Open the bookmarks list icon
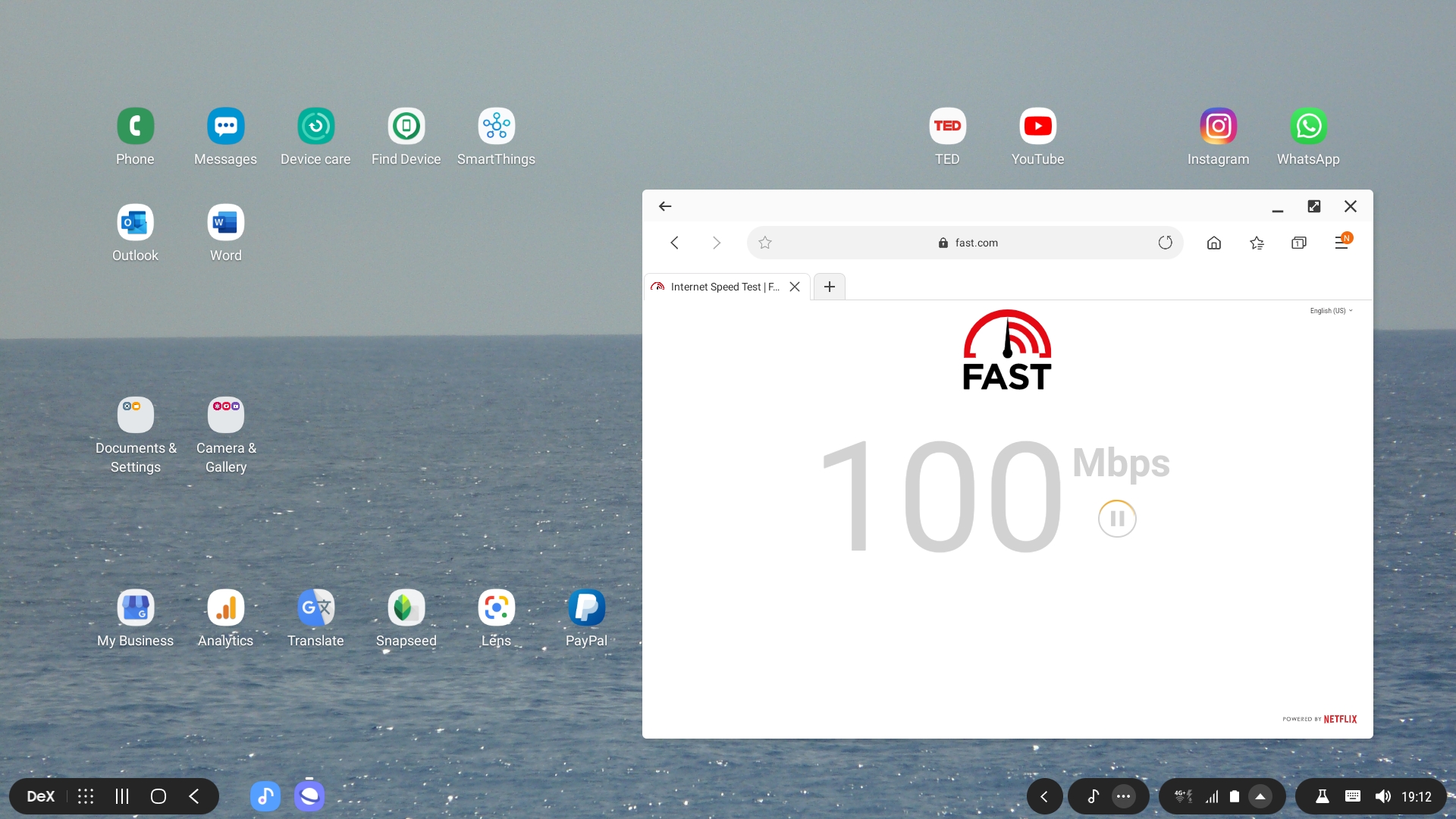1456x819 pixels. 1257,243
